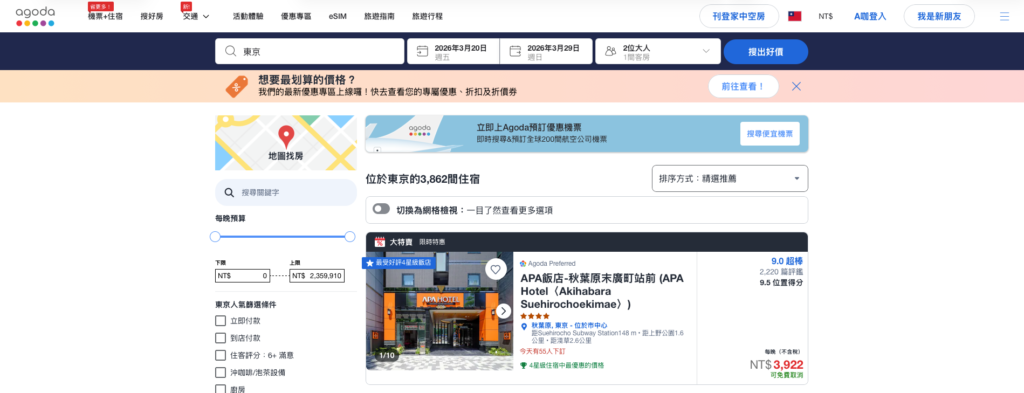Select the Taiwan flag language icon
The image size is (1024, 393).
click(x=794, y=16)
